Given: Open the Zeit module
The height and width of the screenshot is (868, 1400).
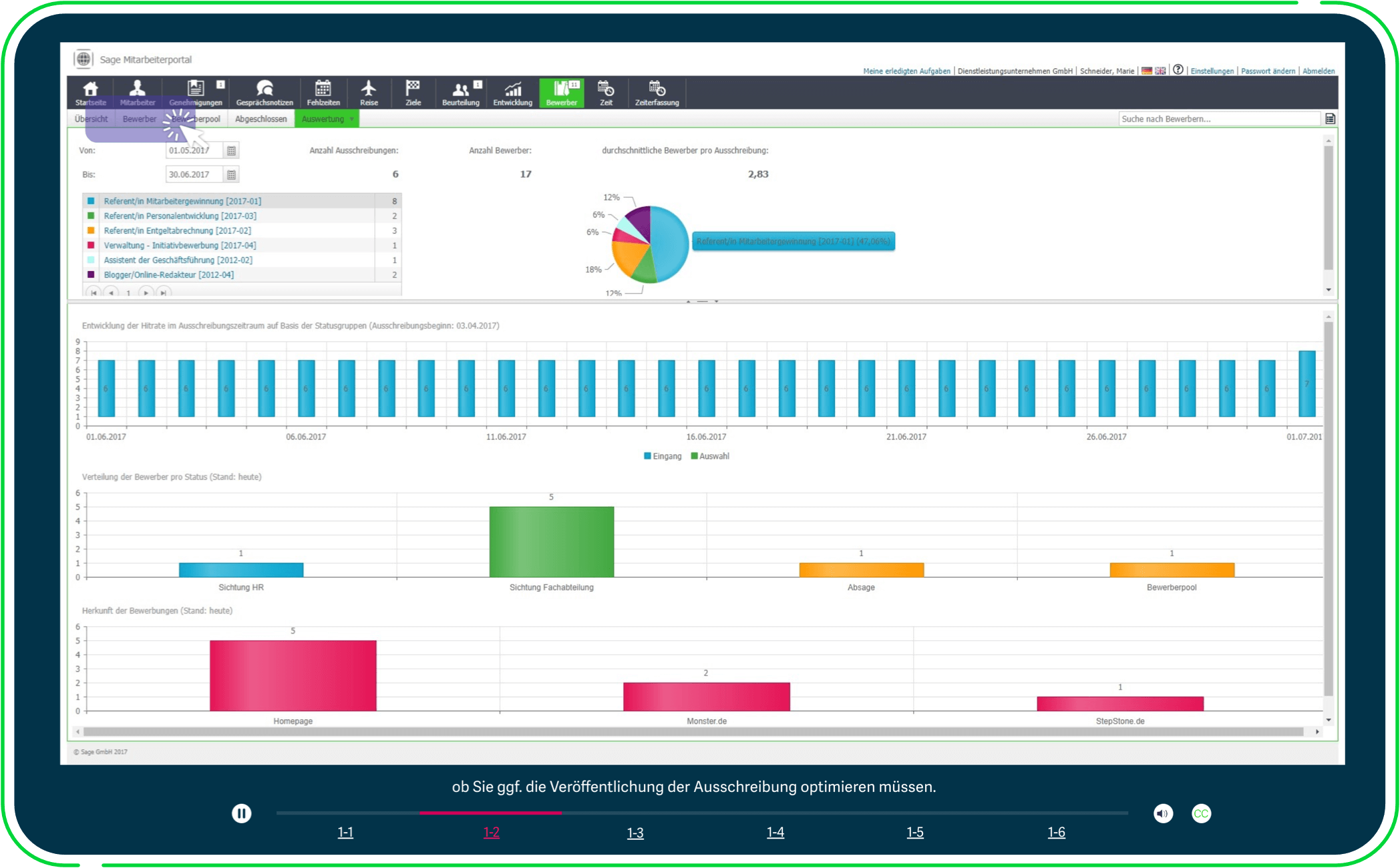Looking at the screenshot, I should point(606,92).
